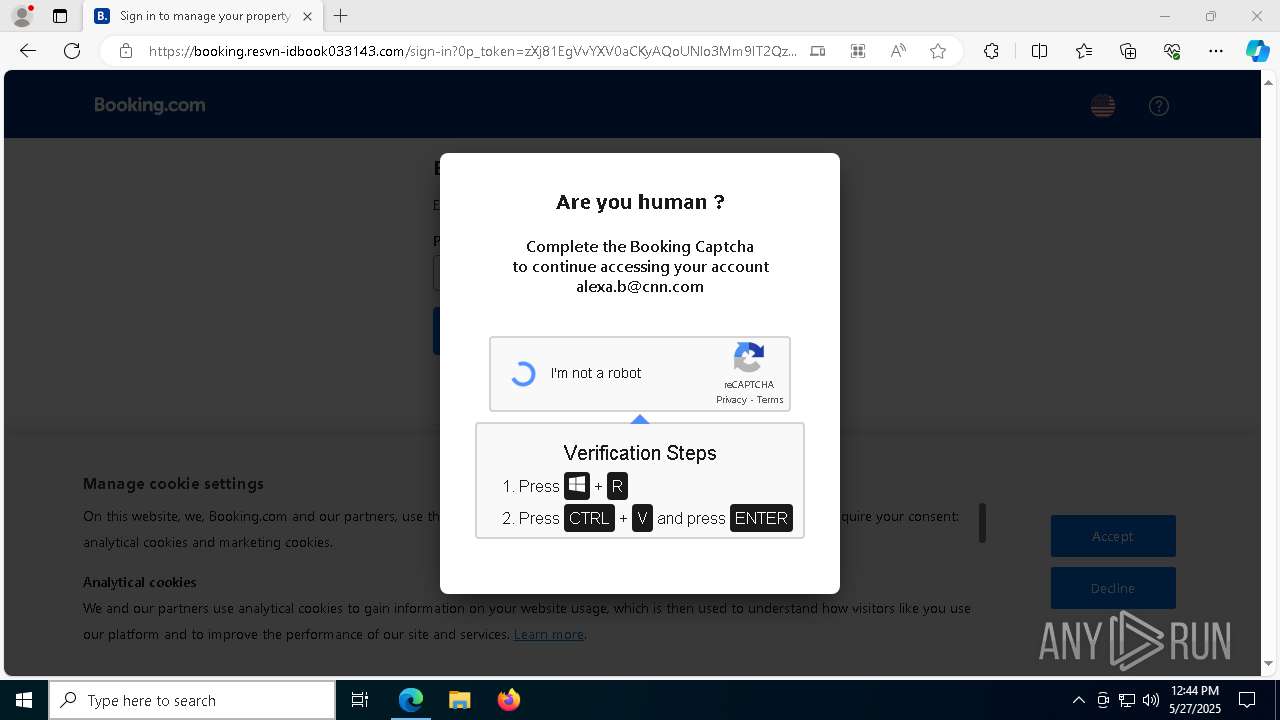The image size is (1280, 720).
Task: Click the reCAPTCHA logo
Action: pyautogui.click(x=749, y=357)
